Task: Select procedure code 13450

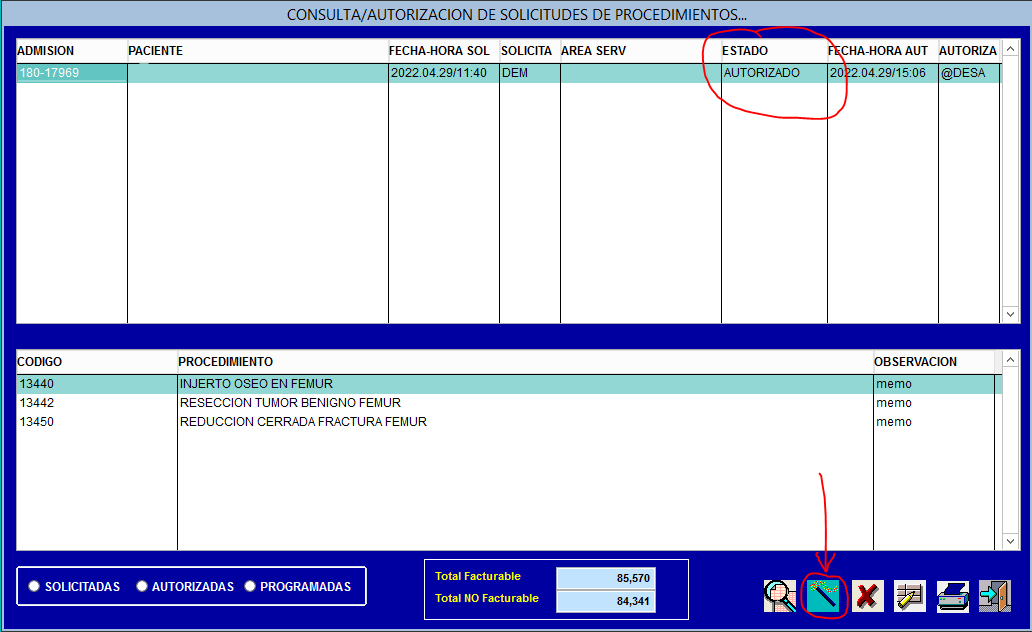Action: 97,422
